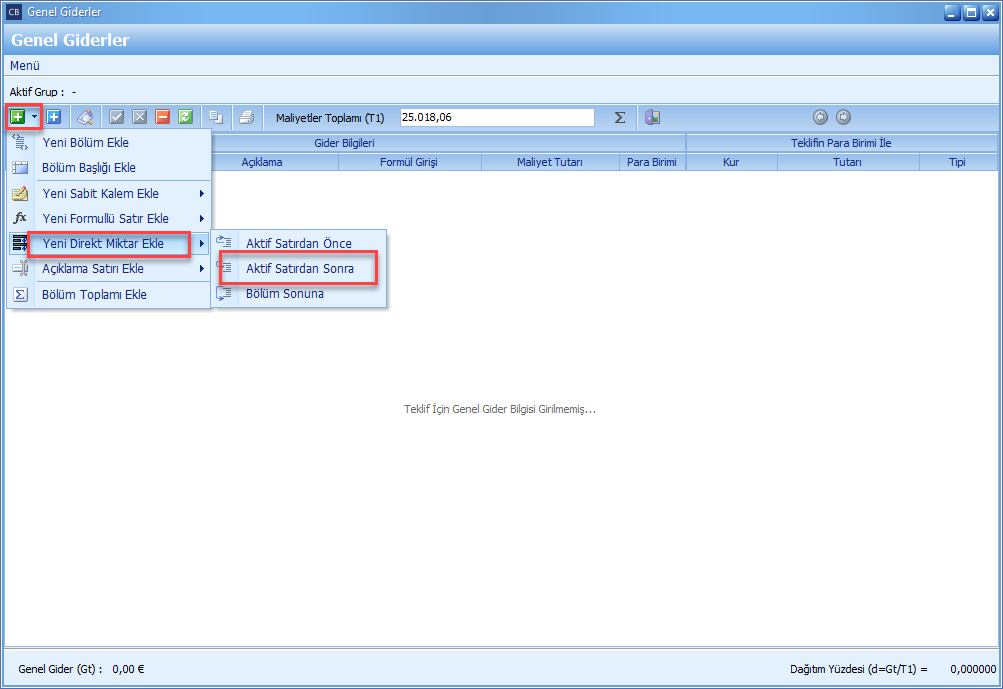Click the checkmark confirm toolbar icon
1003x689 pixels.
click(117, 117)
